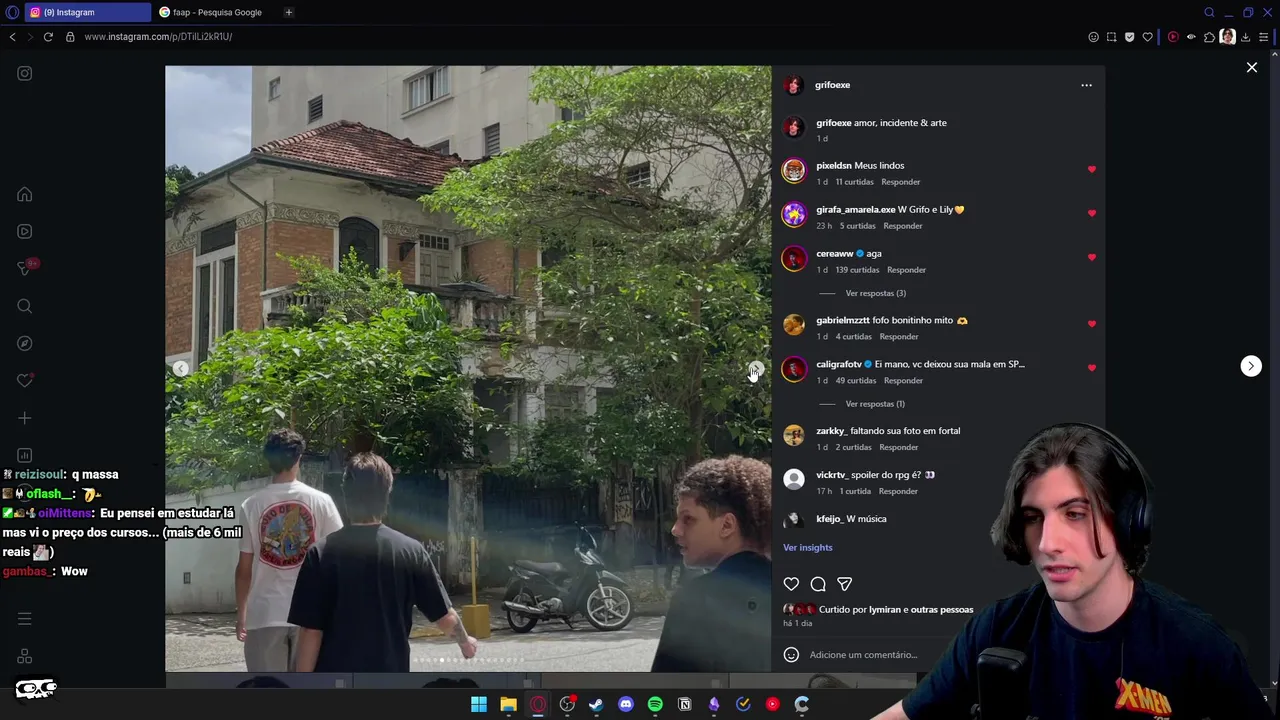Open browser easy setup menu icon
This screenshot has height=720, width=1280.
point(1264,37)
